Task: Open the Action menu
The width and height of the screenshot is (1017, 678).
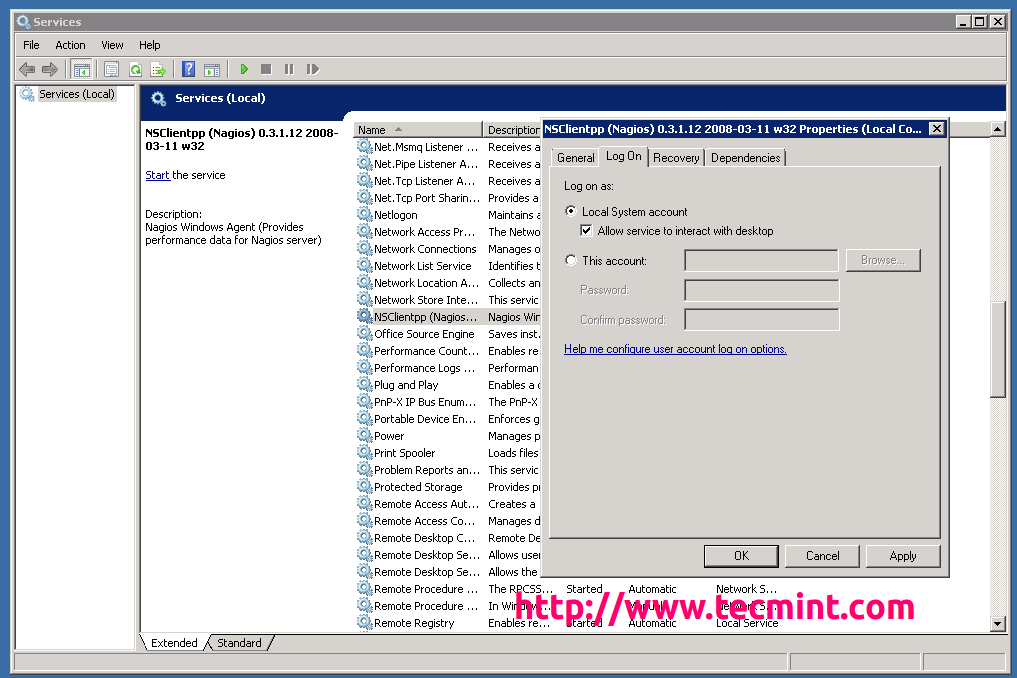Action: pyautogui.click(x=70, y=45)
